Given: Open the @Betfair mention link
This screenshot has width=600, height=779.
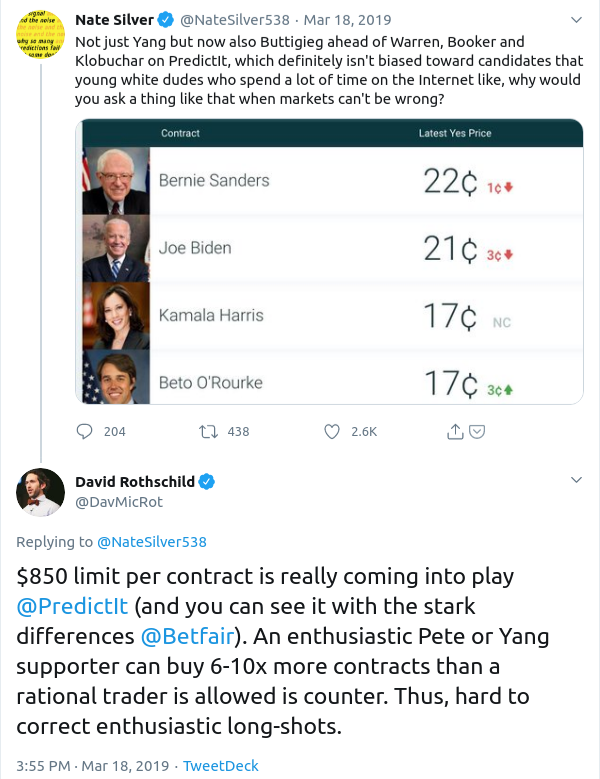Looking at the screenshot, I should click(187, 636).
